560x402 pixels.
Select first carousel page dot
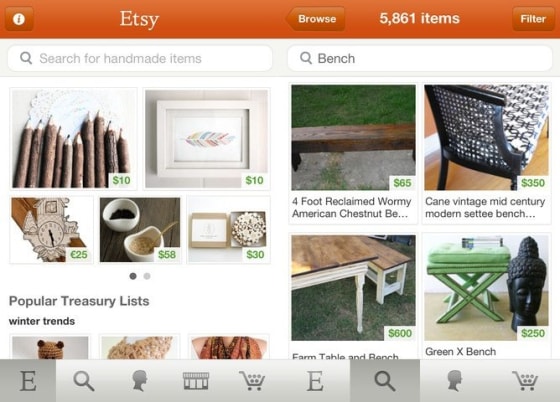pyautogui.click(x=133, y=276)
